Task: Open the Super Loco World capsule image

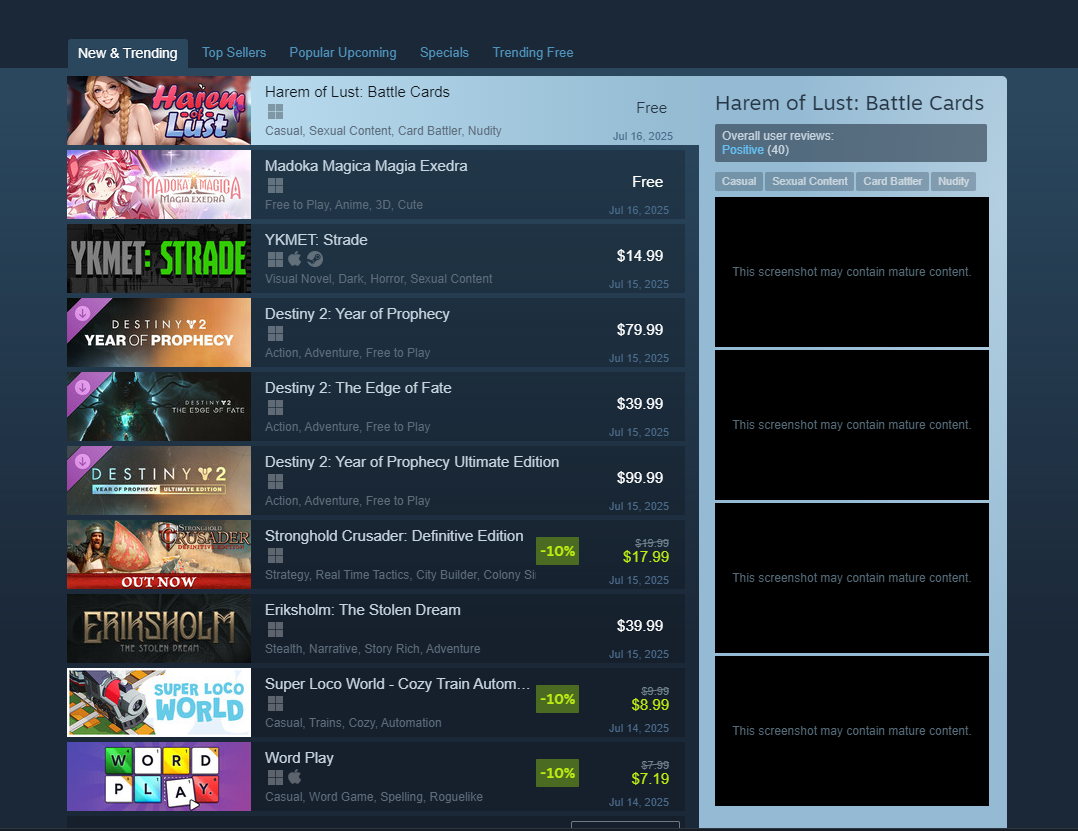Action: [159, 702]
